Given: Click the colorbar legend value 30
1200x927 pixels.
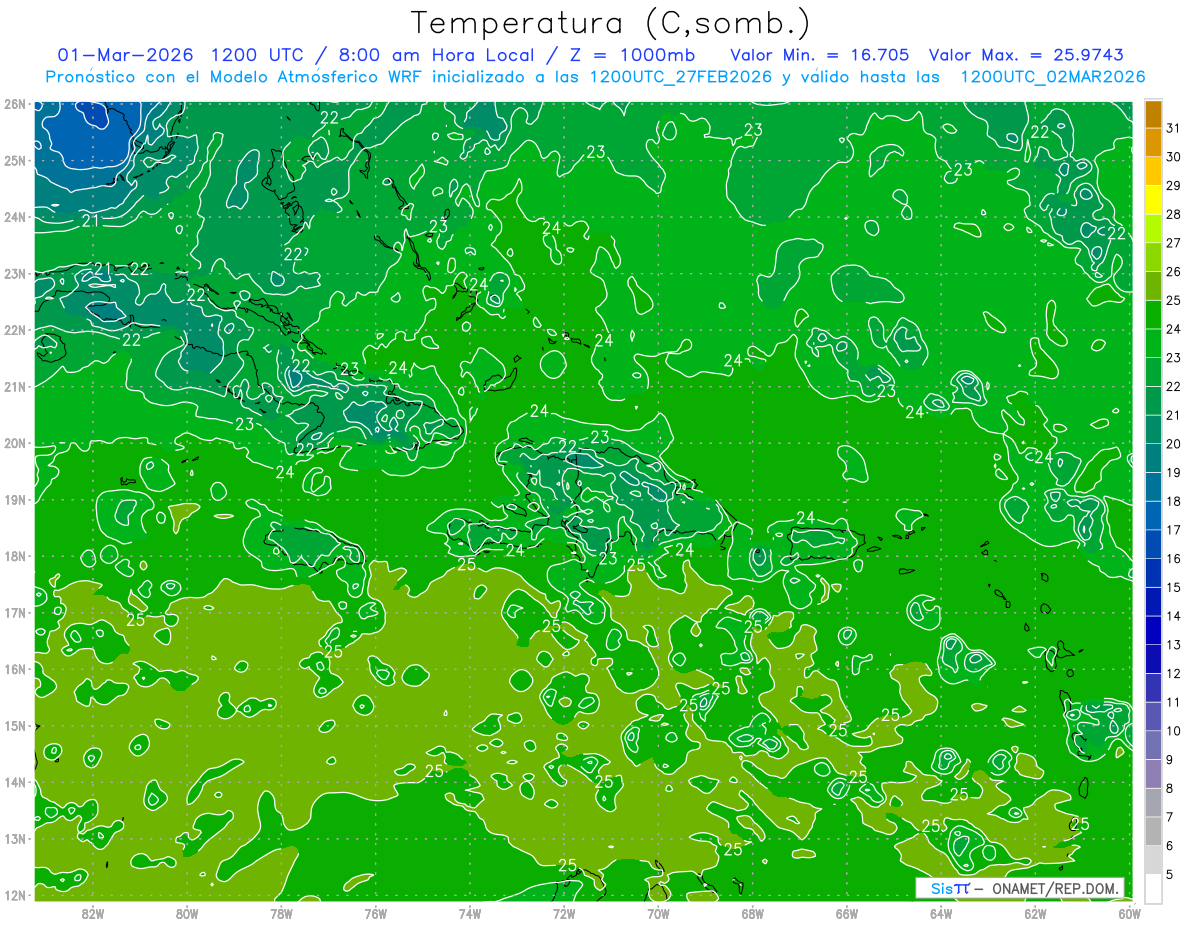Looking at the screenshot, I should 1174,157.
